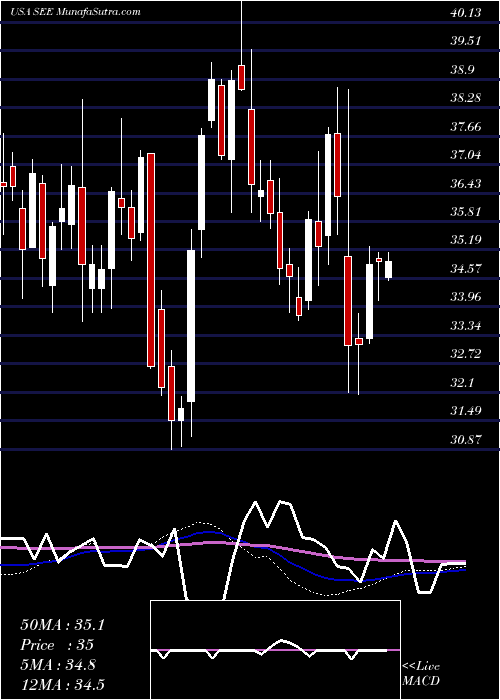Click the last white candlestick on the right
This screenshot has width=500, height=700.
[388, 270]
